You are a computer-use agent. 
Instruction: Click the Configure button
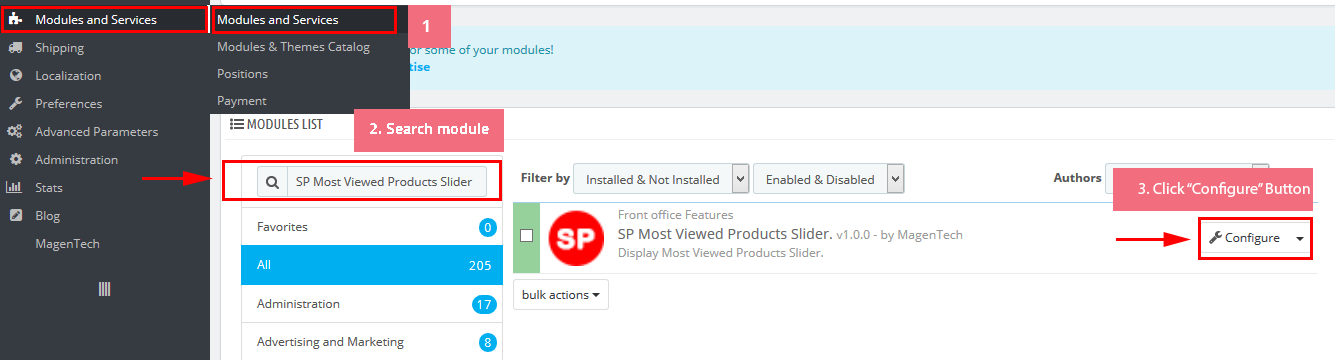[1244, 238]
